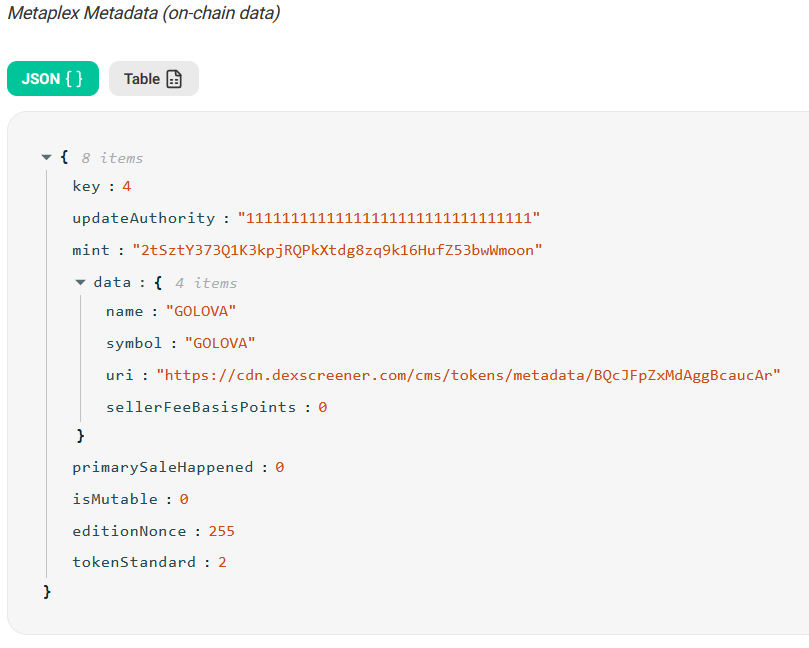Click the tokenStandard value 2
The image size is (809, 648).
[222, 562]
